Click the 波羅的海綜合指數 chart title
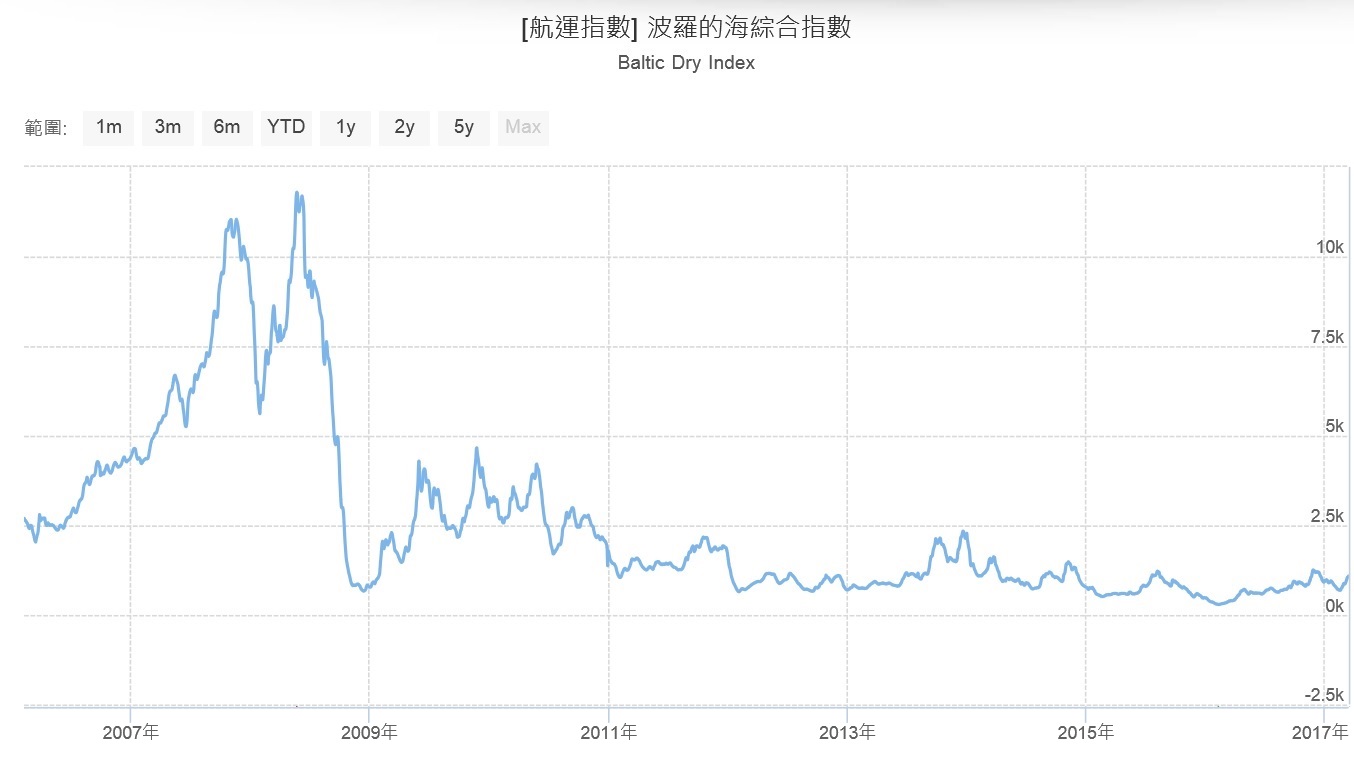This screenshot has height=758, width=1354. tap(686, 28)
